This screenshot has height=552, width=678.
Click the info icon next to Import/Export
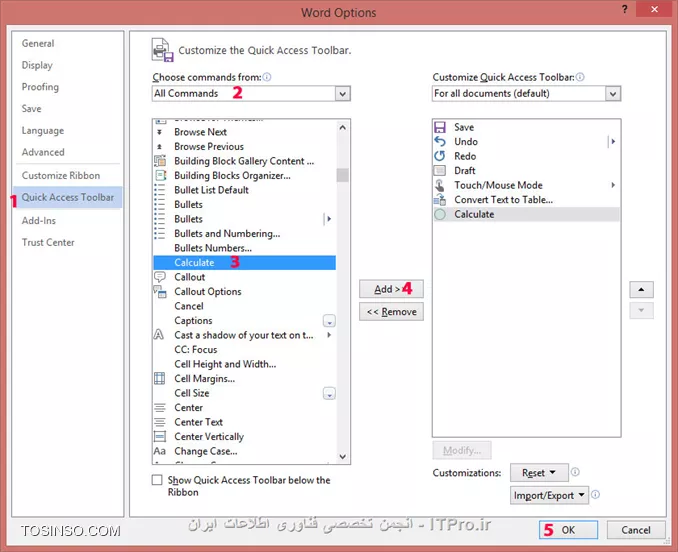click(x=595, y=495)
